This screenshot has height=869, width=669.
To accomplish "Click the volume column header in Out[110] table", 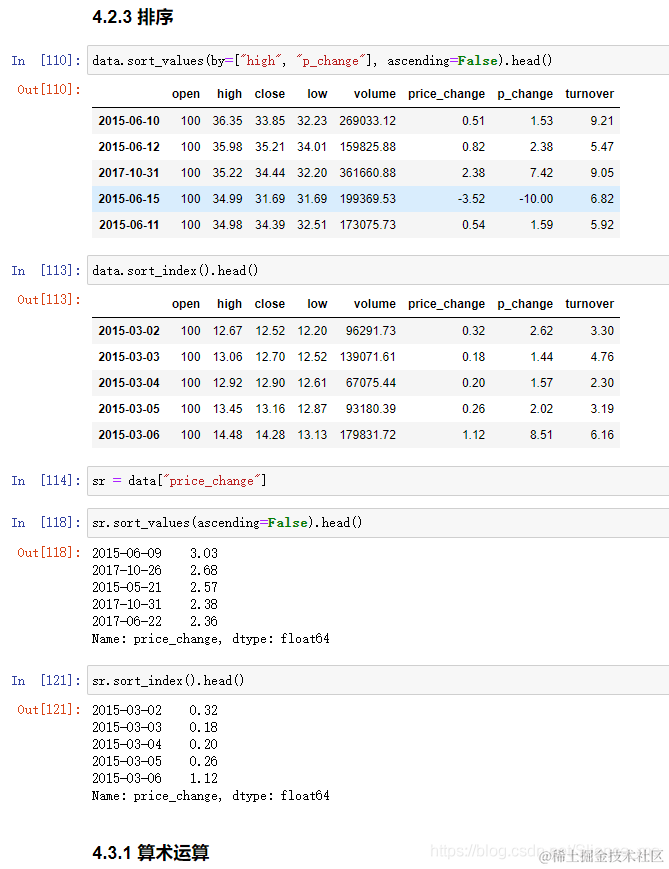I will pos(375,94).
